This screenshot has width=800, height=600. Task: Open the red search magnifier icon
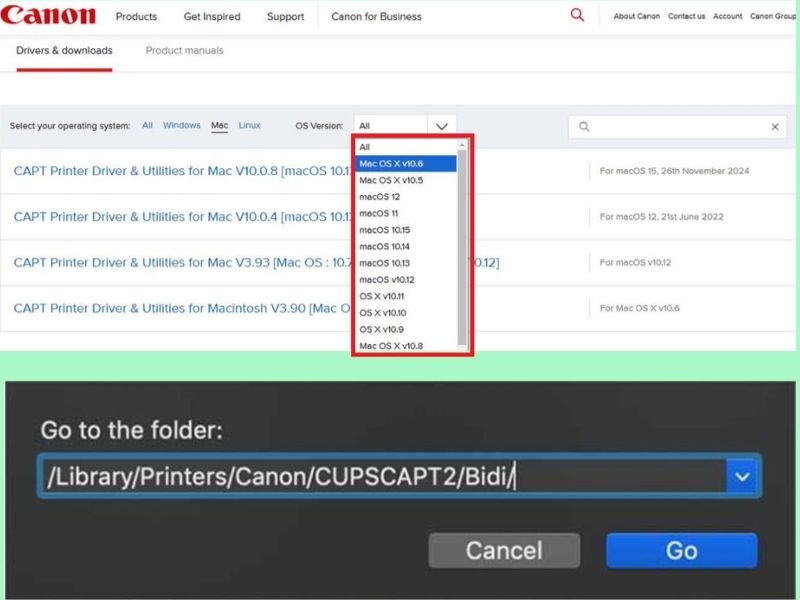577,15
